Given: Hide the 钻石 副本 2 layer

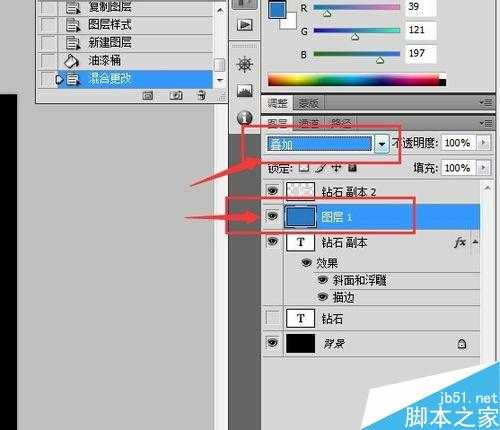Looking at the screenshot, I should coord(273,191).
